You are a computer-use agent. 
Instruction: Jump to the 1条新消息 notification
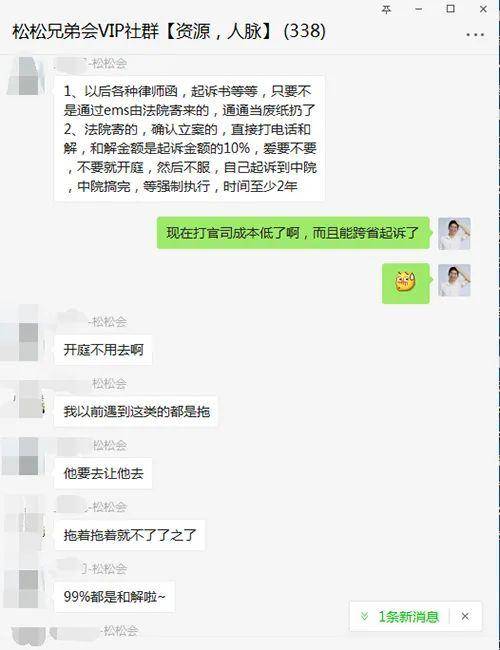click(x=408, y=616)
